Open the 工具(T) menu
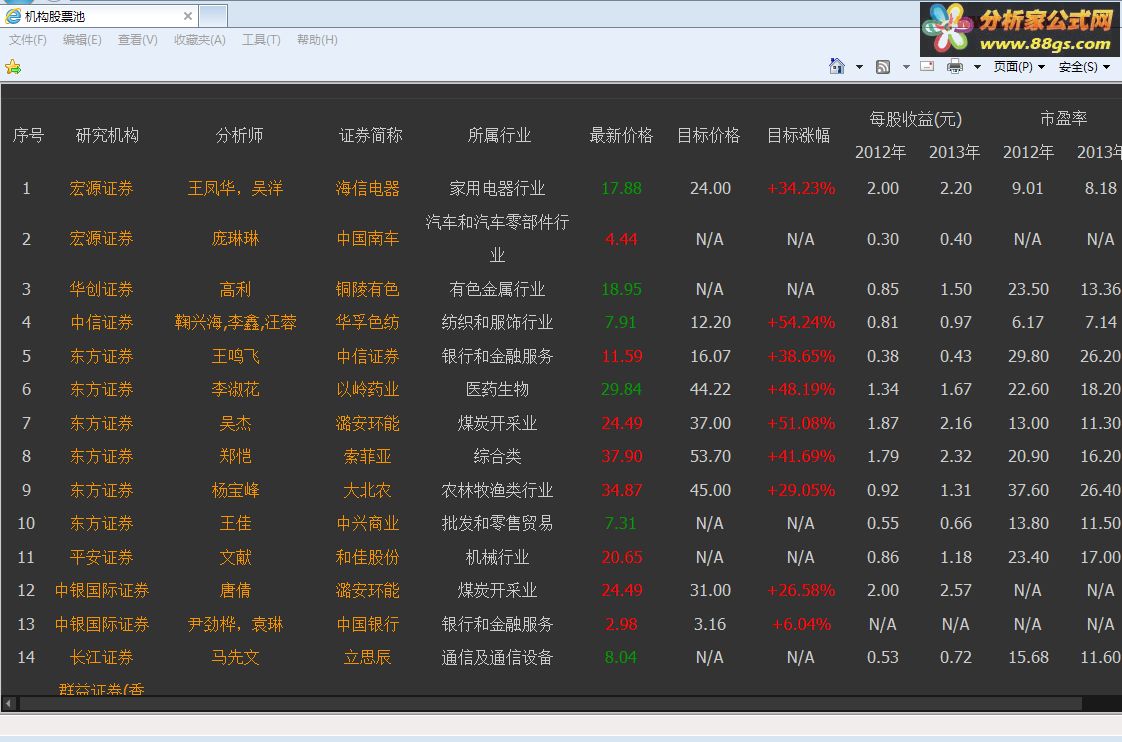This screenshot has height=742, width=1122. (261, 40)
